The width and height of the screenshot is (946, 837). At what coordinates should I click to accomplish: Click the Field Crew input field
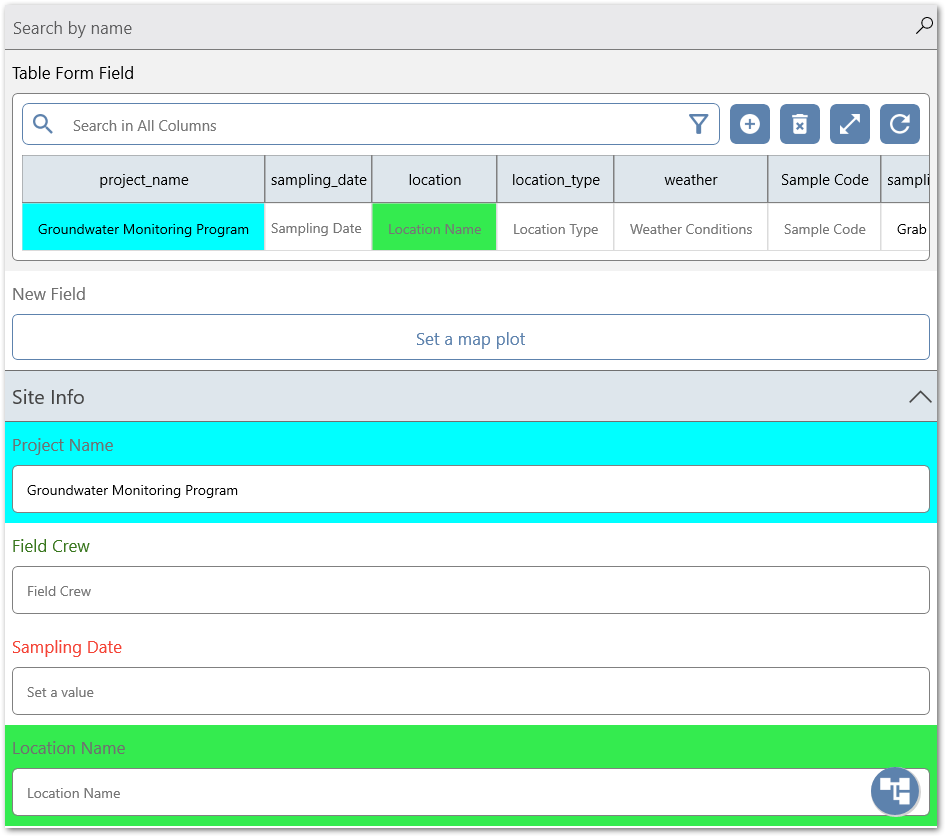[470, 591]
